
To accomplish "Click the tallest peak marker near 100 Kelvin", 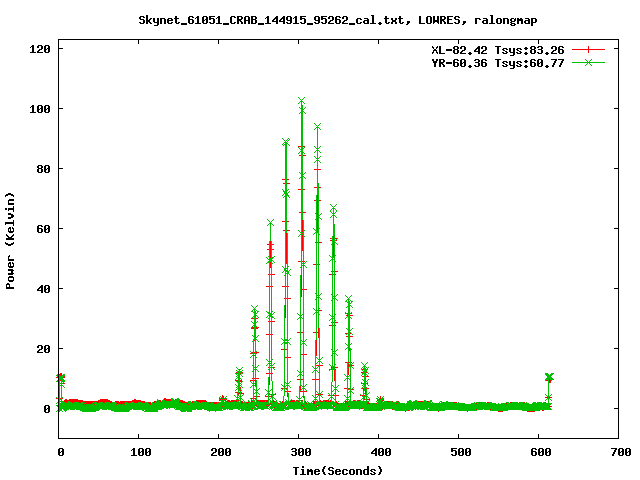I will (x=302, y=102).
